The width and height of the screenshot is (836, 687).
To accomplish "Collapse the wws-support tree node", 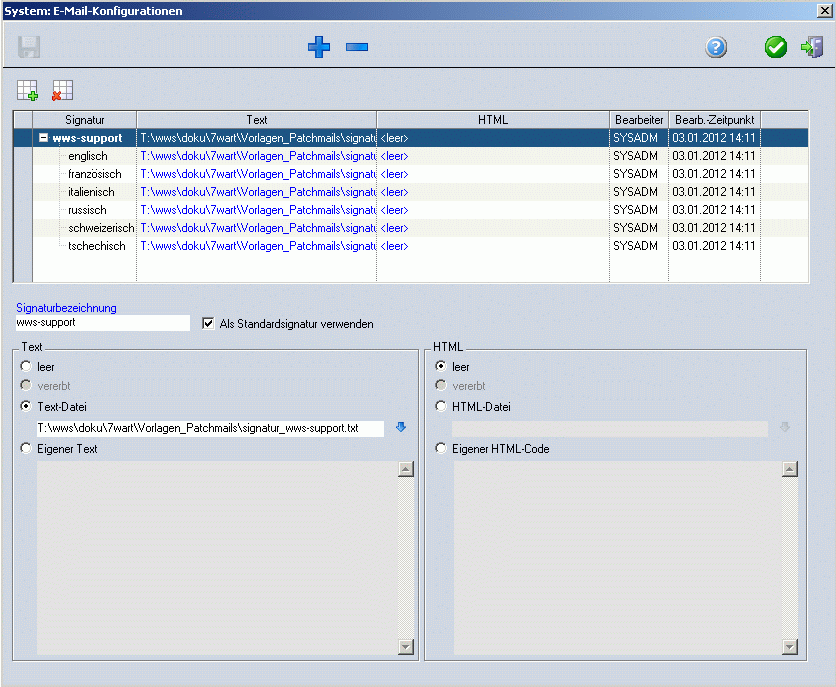I will [44, 138].
